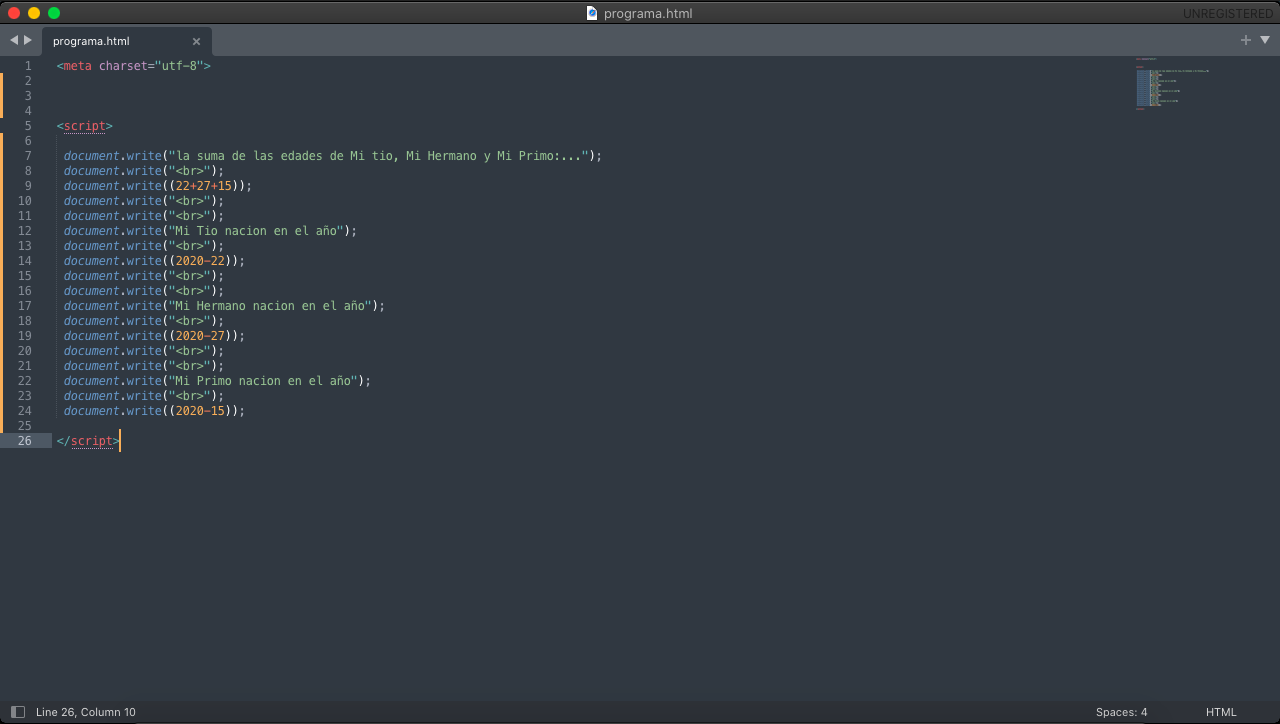Viewport: 1280px width, 724px height.
Task: Change HTML syntax in status bar
Action: click(1221, 712)
